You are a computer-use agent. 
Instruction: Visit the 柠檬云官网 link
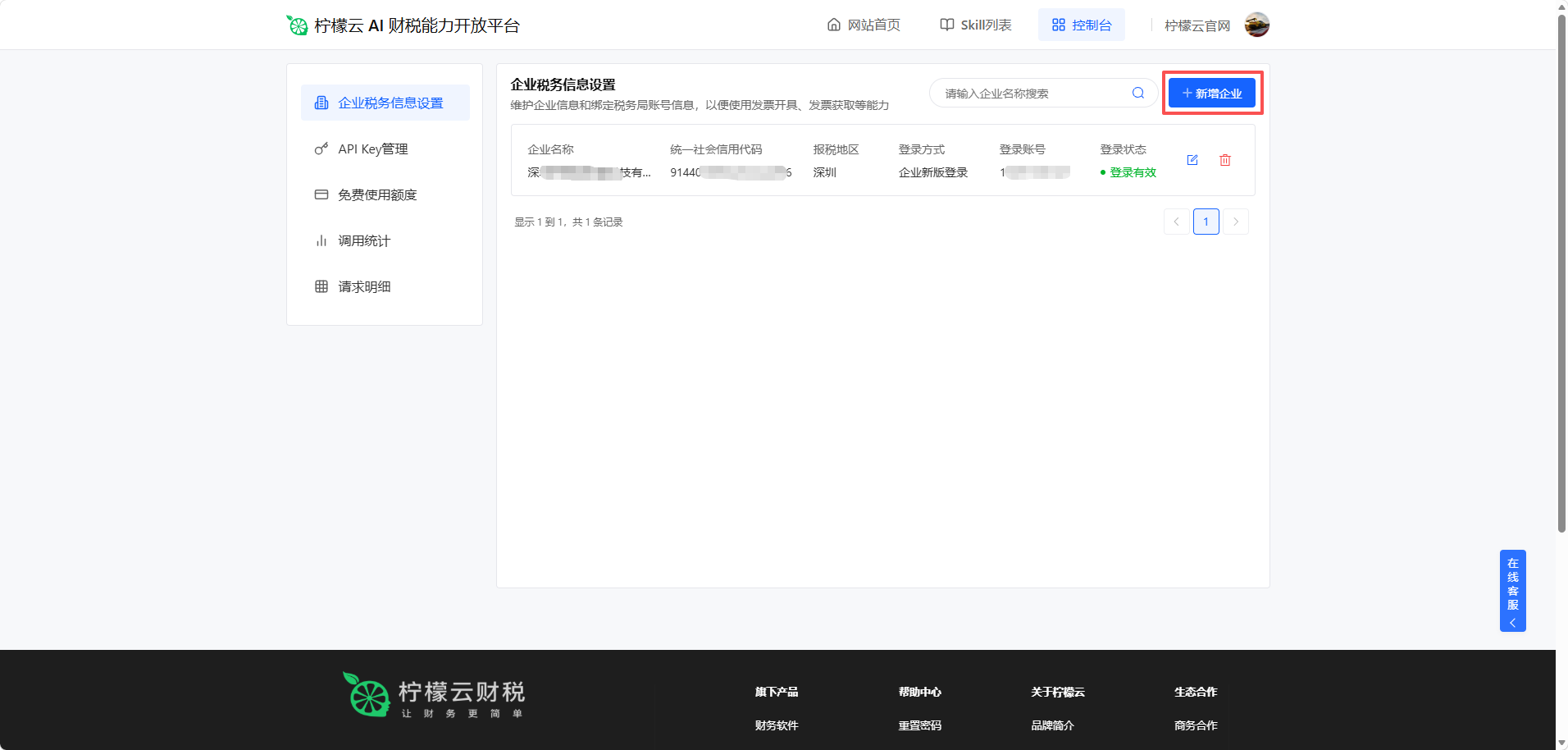(x=1197, y=25)
